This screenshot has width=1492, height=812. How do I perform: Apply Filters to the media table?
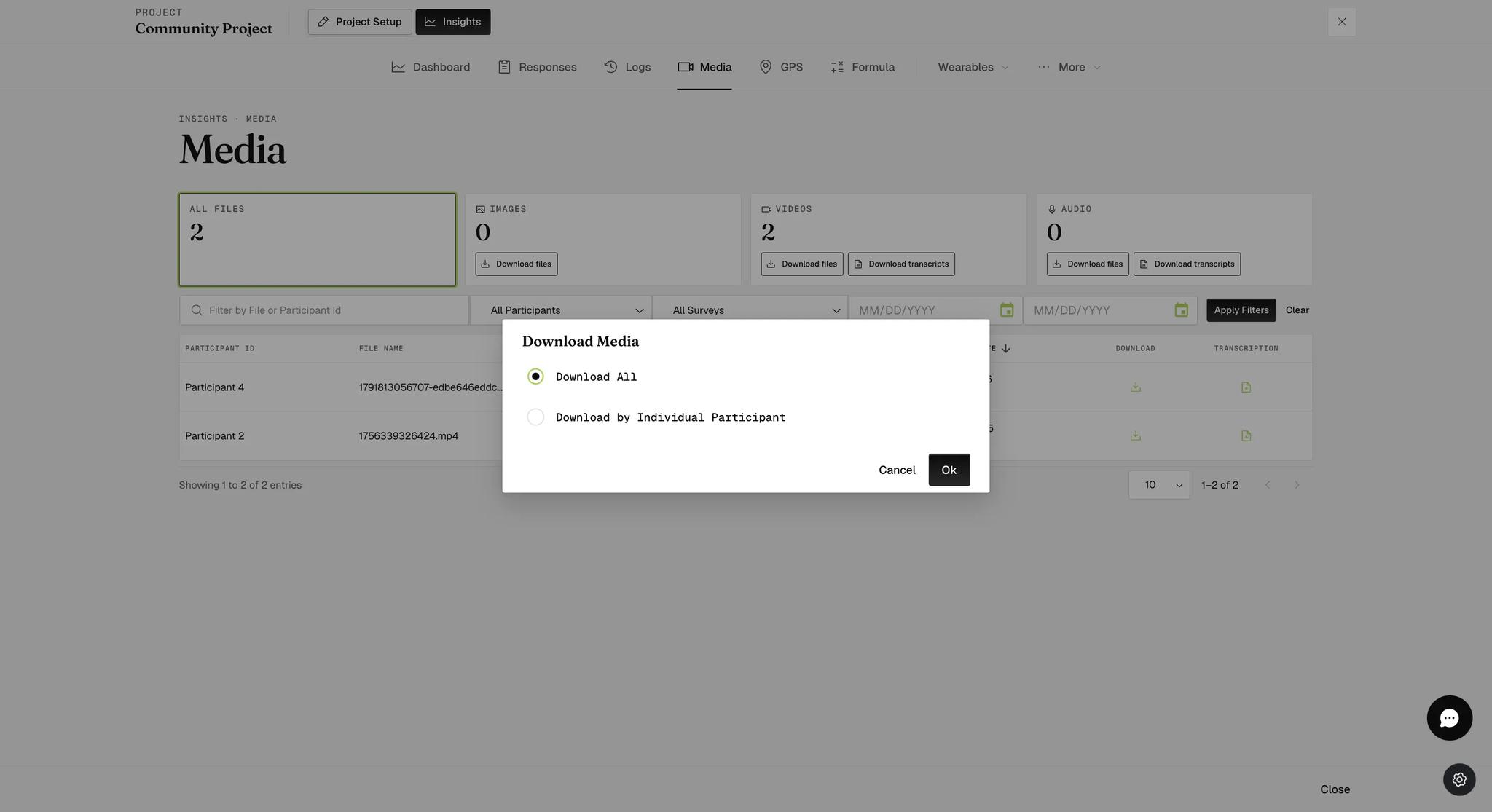[x=1241, y=310]
